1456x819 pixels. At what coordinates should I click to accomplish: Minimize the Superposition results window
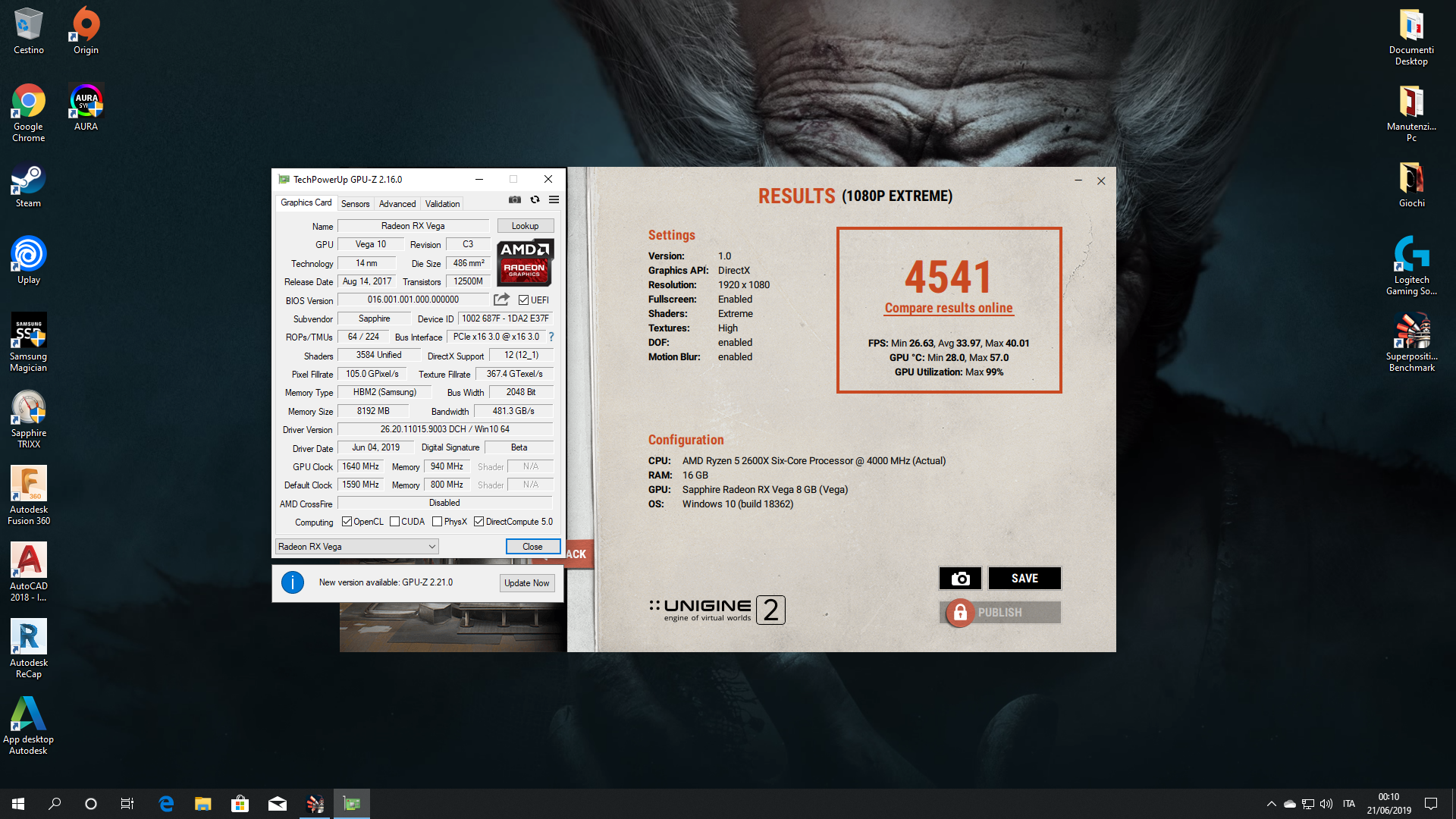pyautogui.click(x=1078, y=181)
